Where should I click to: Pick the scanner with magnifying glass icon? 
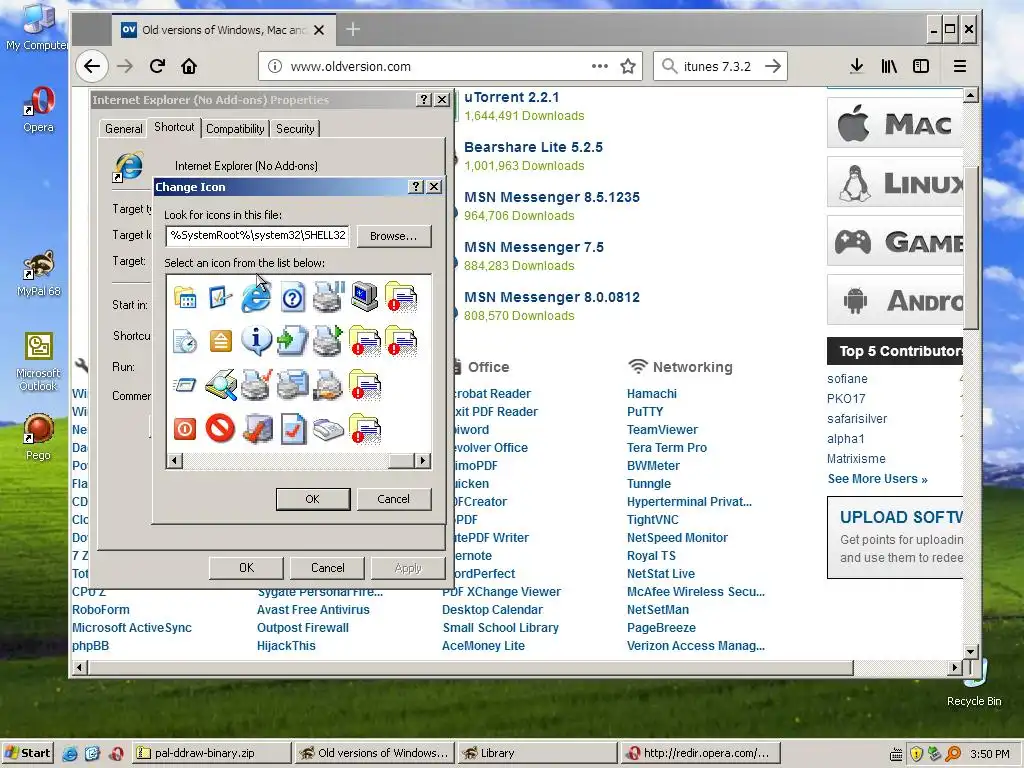click(x=221, y=385)
